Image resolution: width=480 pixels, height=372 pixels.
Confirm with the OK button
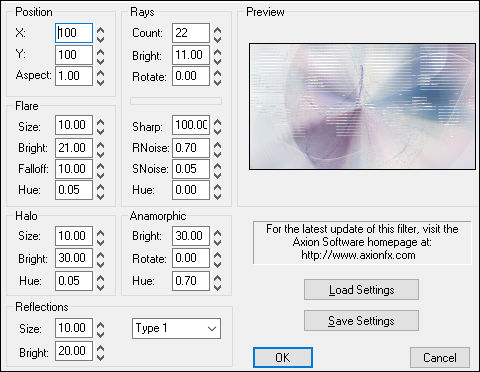click(283, 358)
